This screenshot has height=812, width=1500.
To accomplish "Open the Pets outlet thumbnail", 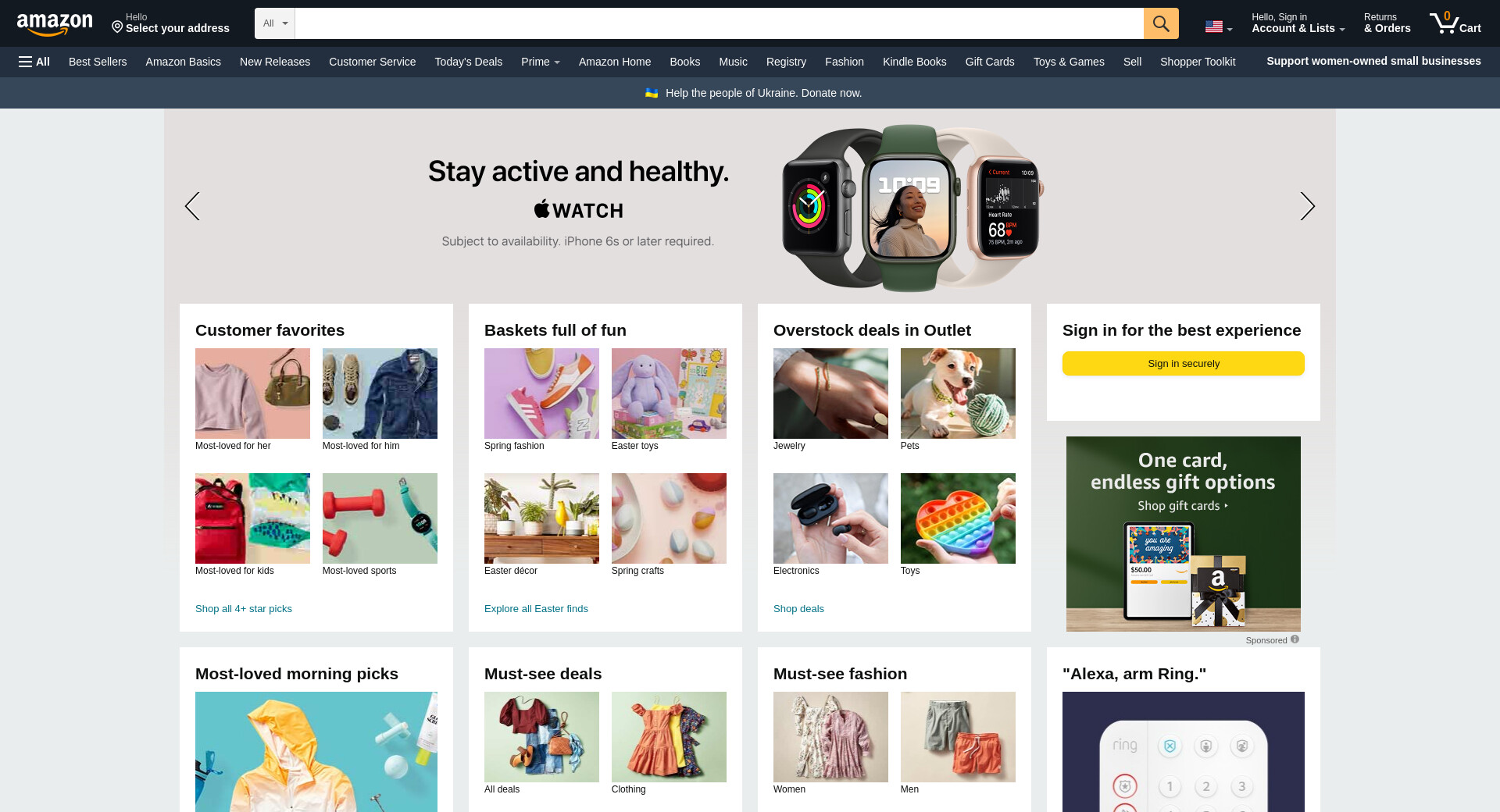I will (x=958, y=394).
